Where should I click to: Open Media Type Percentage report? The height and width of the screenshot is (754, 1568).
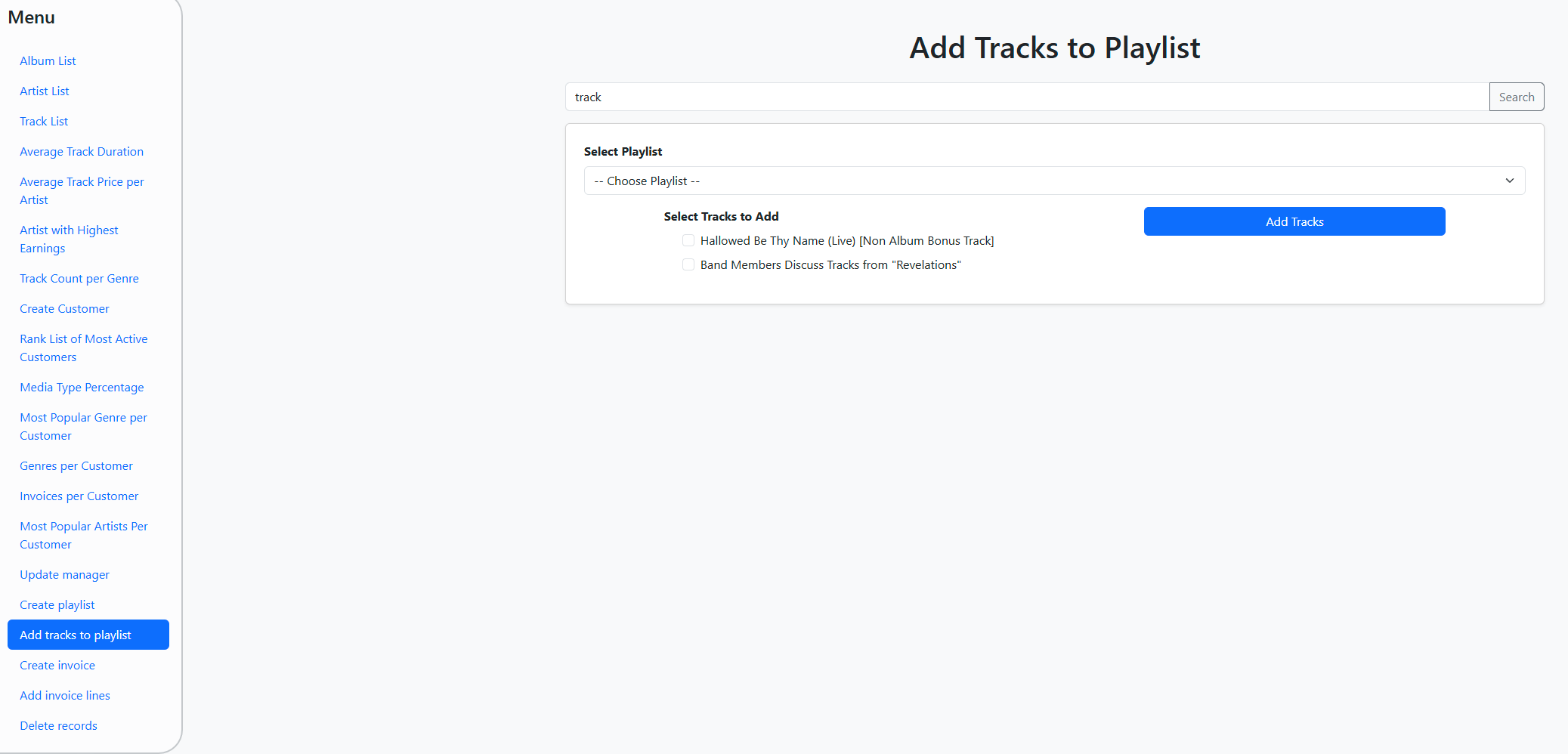coord(82,387)
